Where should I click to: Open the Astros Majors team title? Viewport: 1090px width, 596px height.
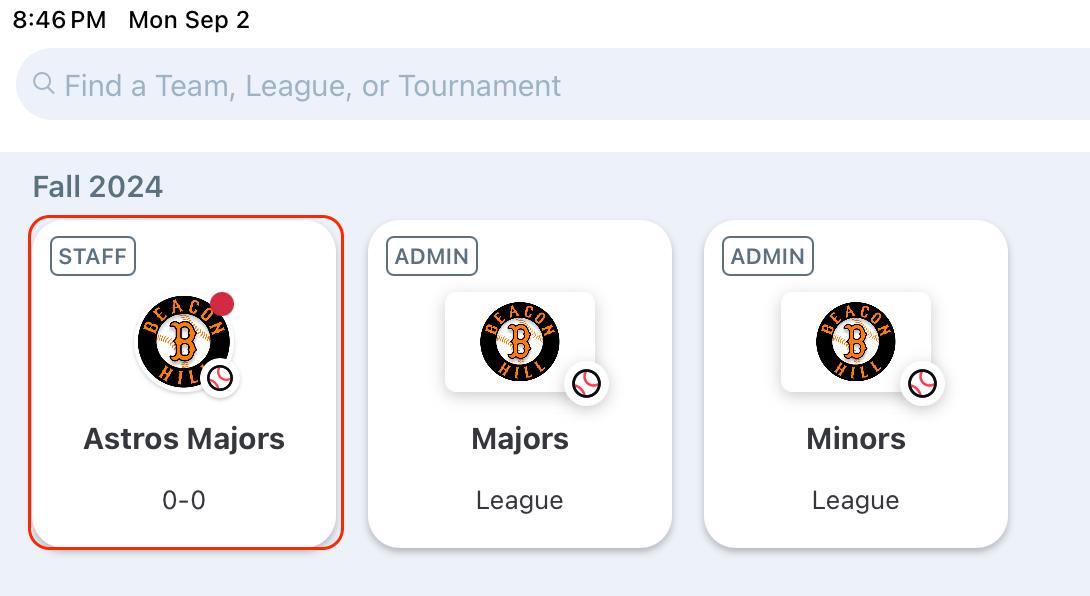[x=184, y=439]
